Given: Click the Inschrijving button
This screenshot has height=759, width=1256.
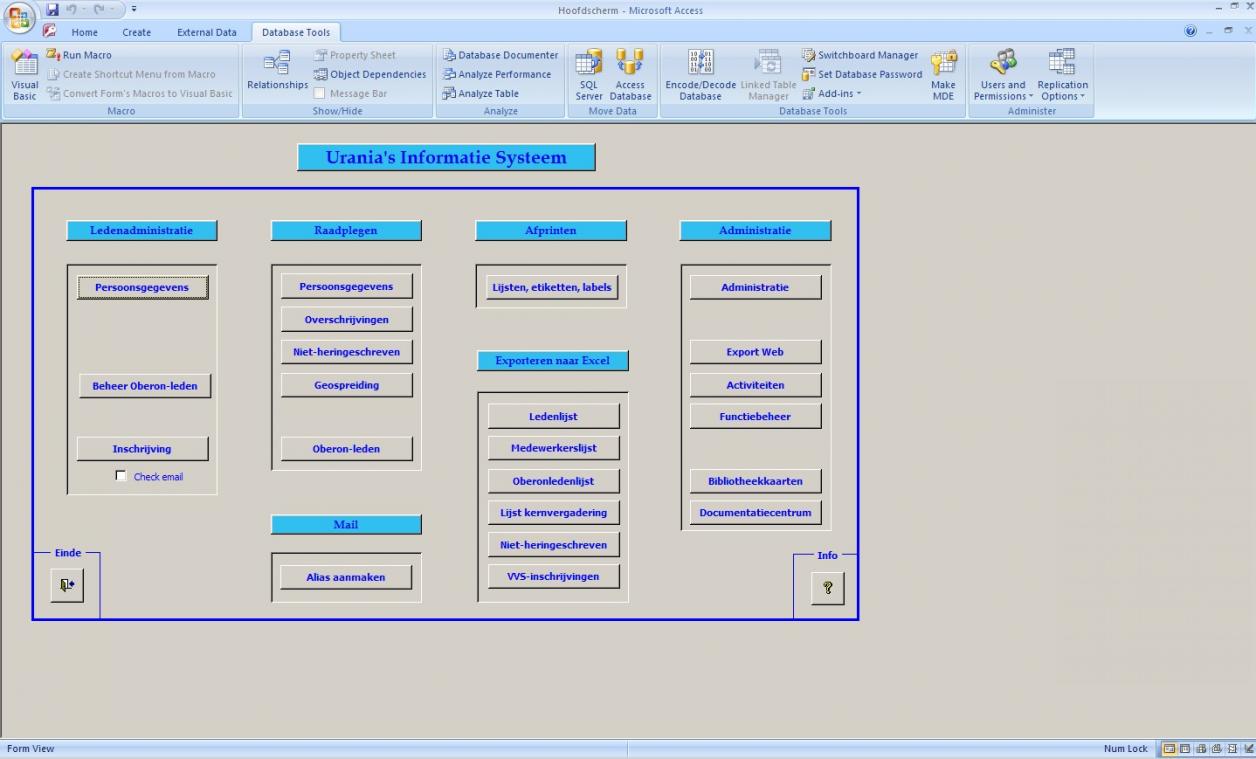Looking at the screenshot, I should pos(142,449).
